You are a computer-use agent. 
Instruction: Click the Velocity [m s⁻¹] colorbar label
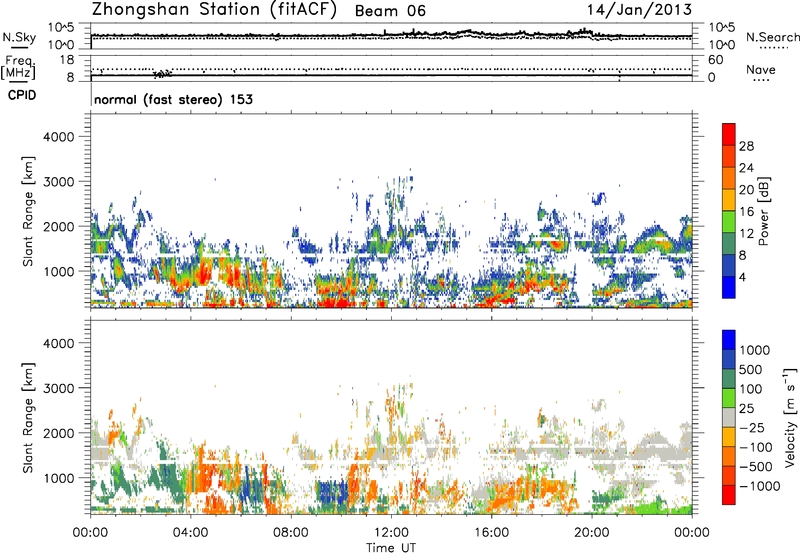click(790, 417)
